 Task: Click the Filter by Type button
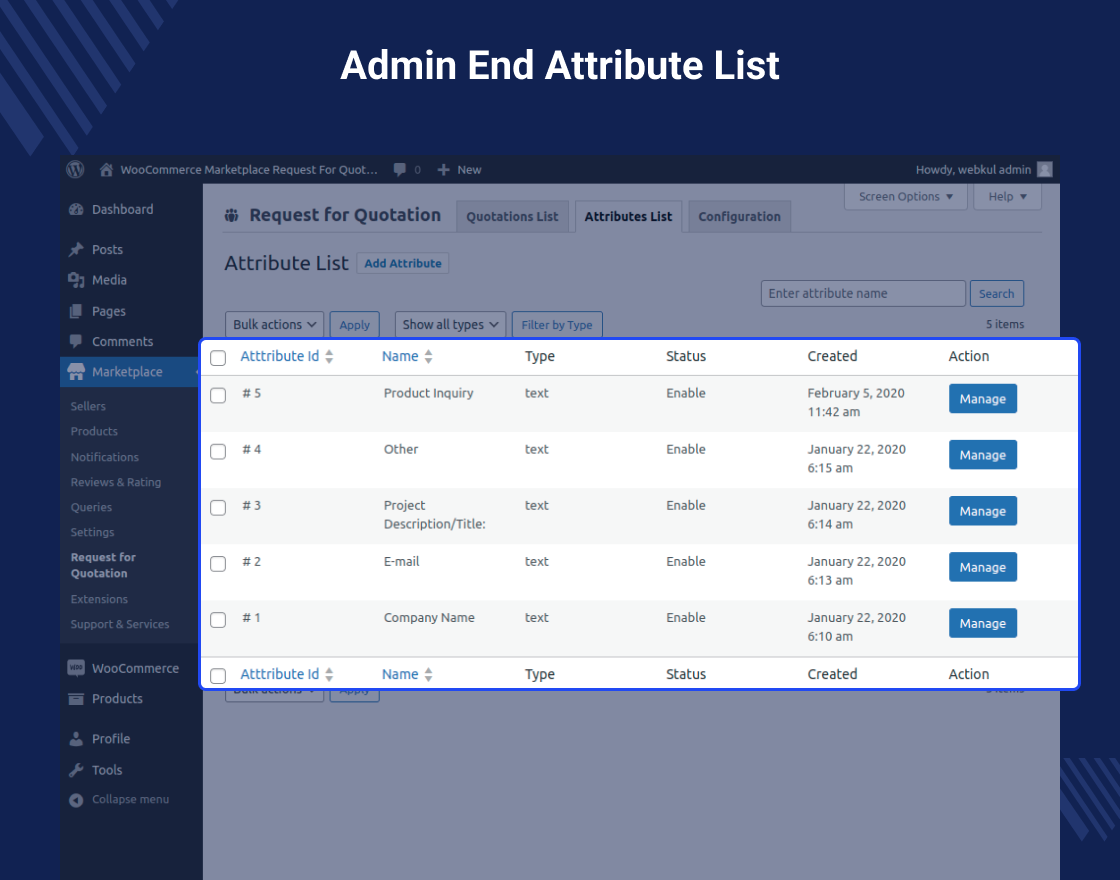(557, 324)
